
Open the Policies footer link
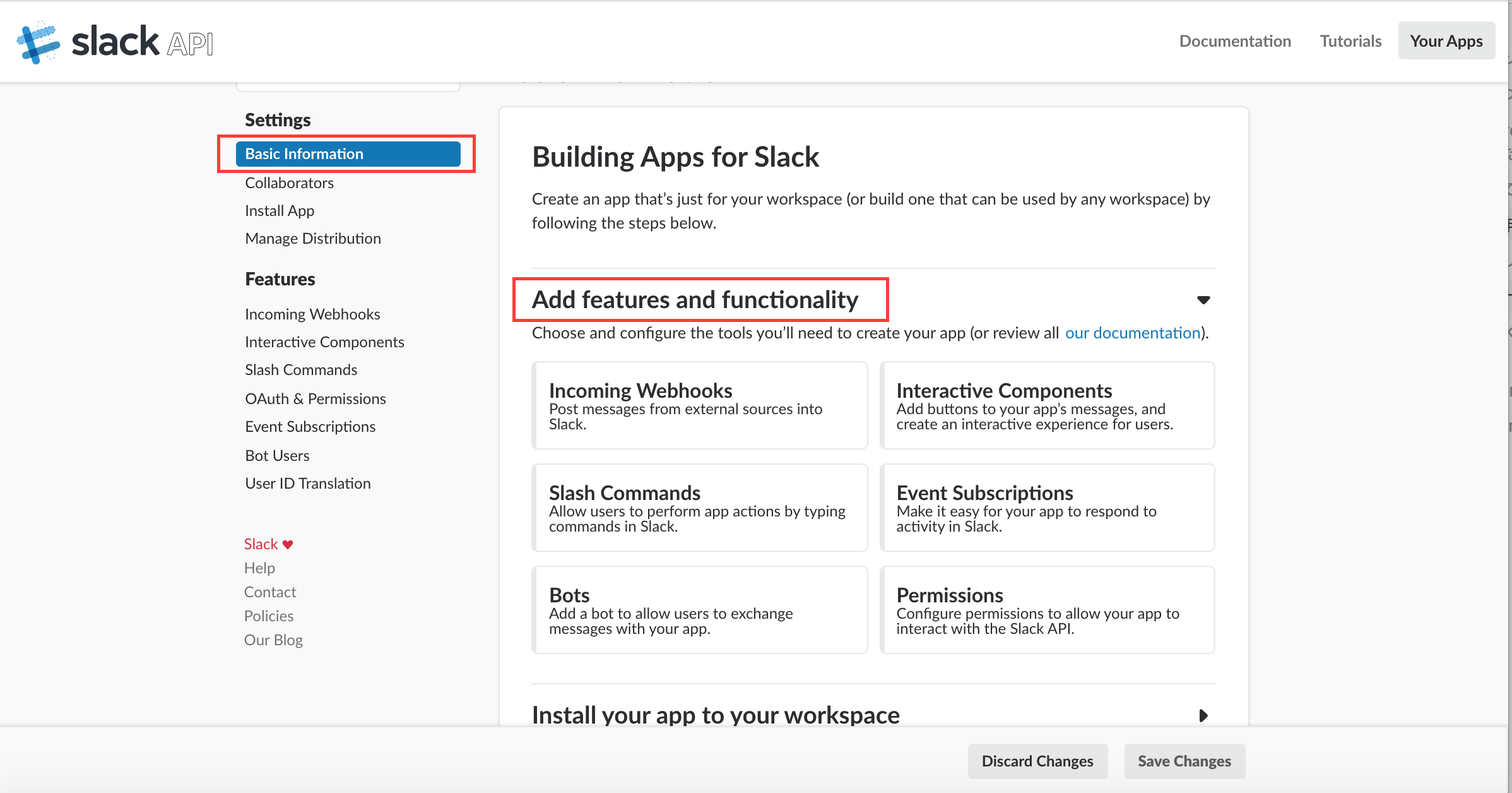tap(269, 616)
